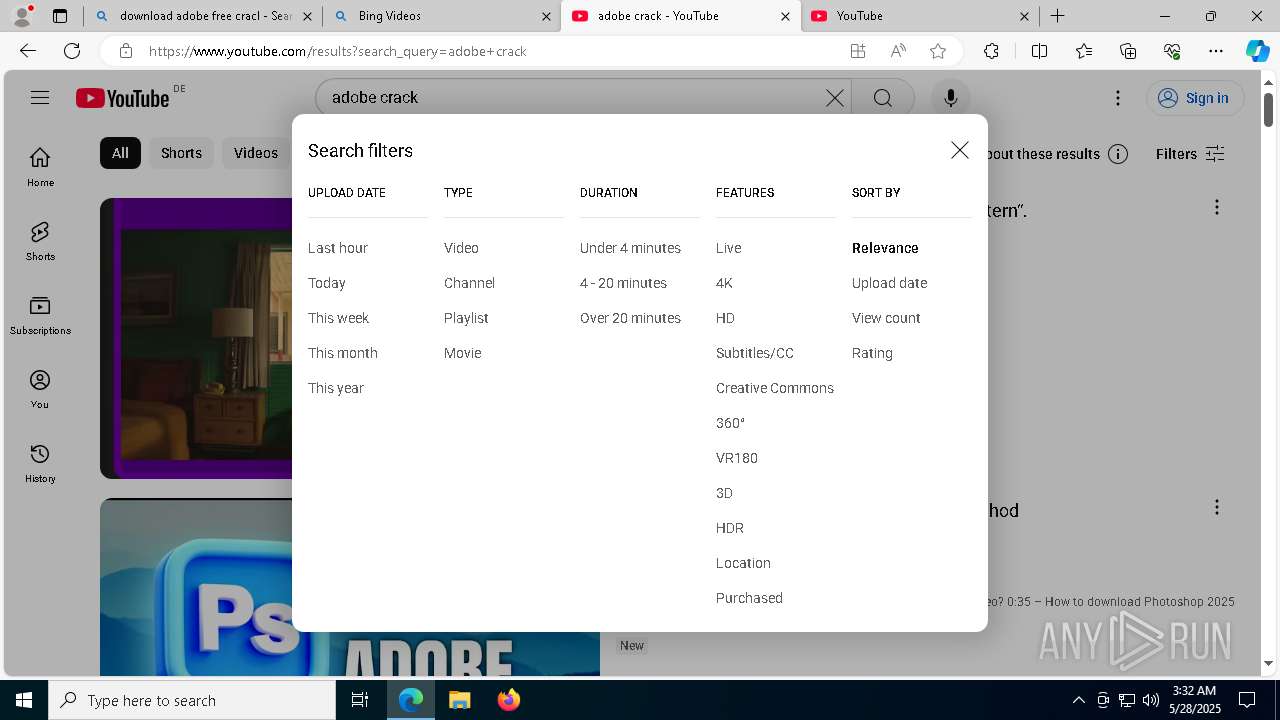Add this page to favorites star icon
Screen dimensions: 1280x720
point(938,51)
